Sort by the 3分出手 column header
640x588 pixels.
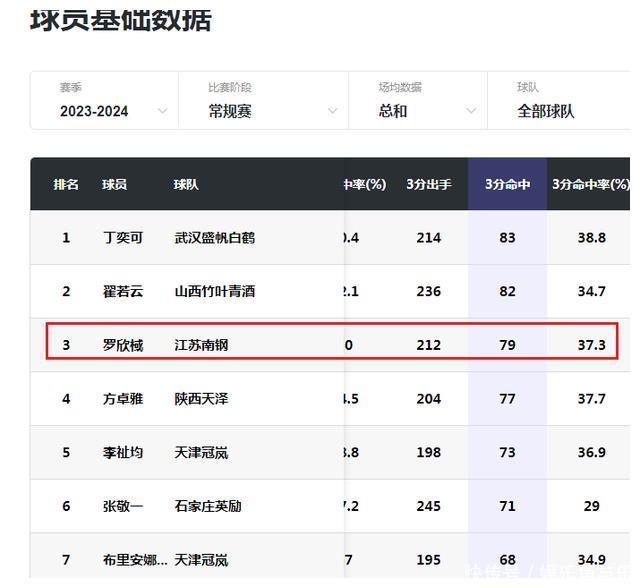point(429,185)
